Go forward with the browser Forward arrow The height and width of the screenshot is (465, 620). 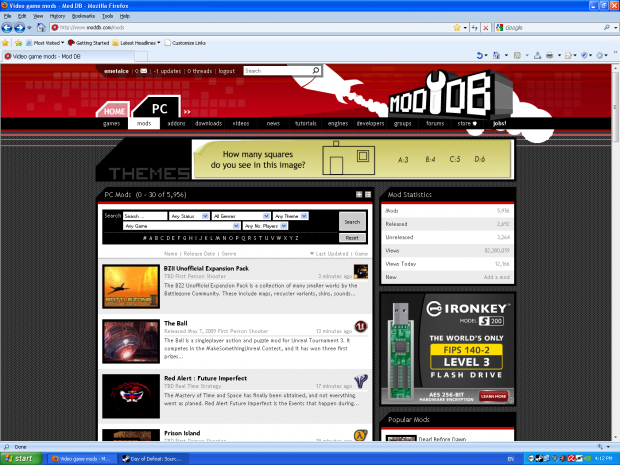pyautogui.click(x=19, y=28)
